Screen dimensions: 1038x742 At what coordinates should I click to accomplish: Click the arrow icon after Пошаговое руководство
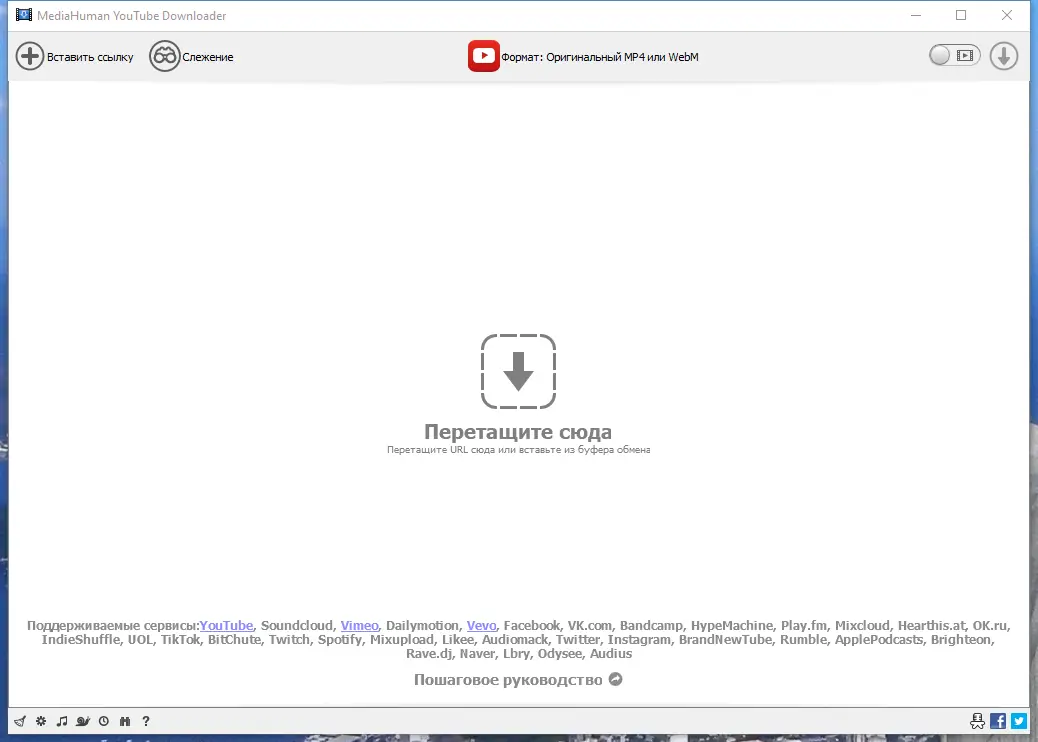point(616,679)
